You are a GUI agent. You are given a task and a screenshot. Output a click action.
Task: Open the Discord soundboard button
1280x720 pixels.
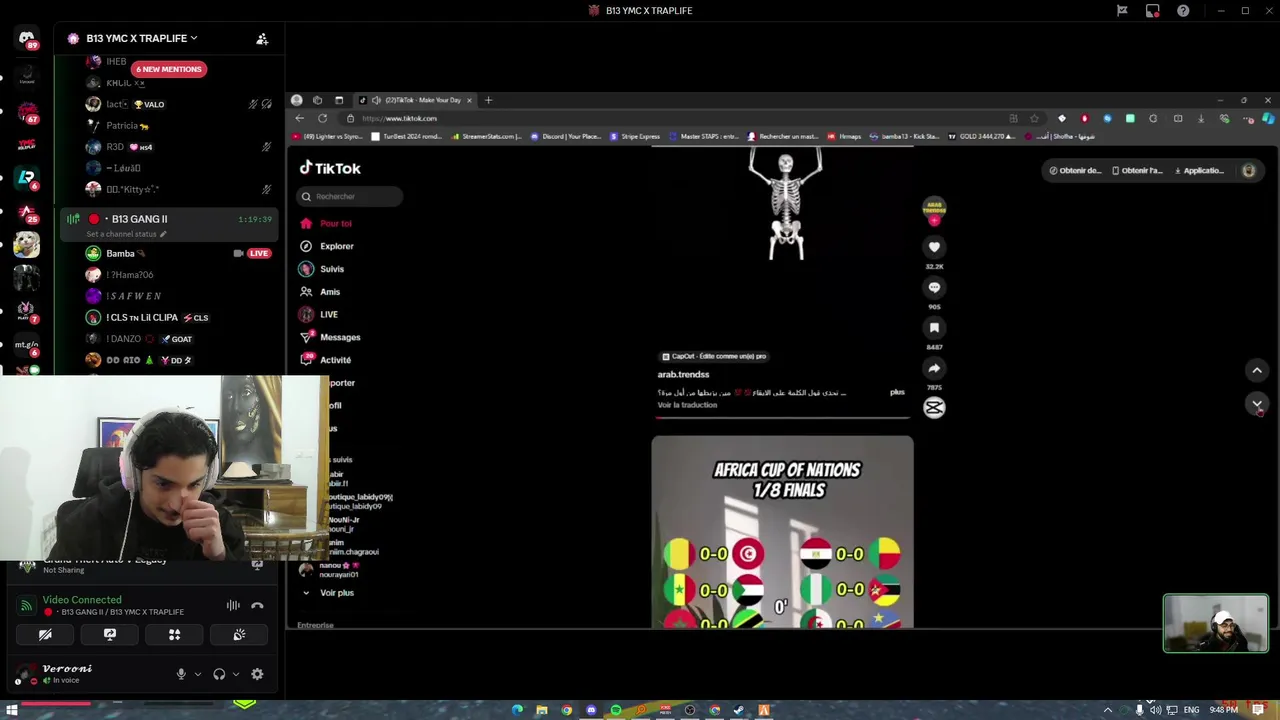pyautogui.click(x=239, y=634)
